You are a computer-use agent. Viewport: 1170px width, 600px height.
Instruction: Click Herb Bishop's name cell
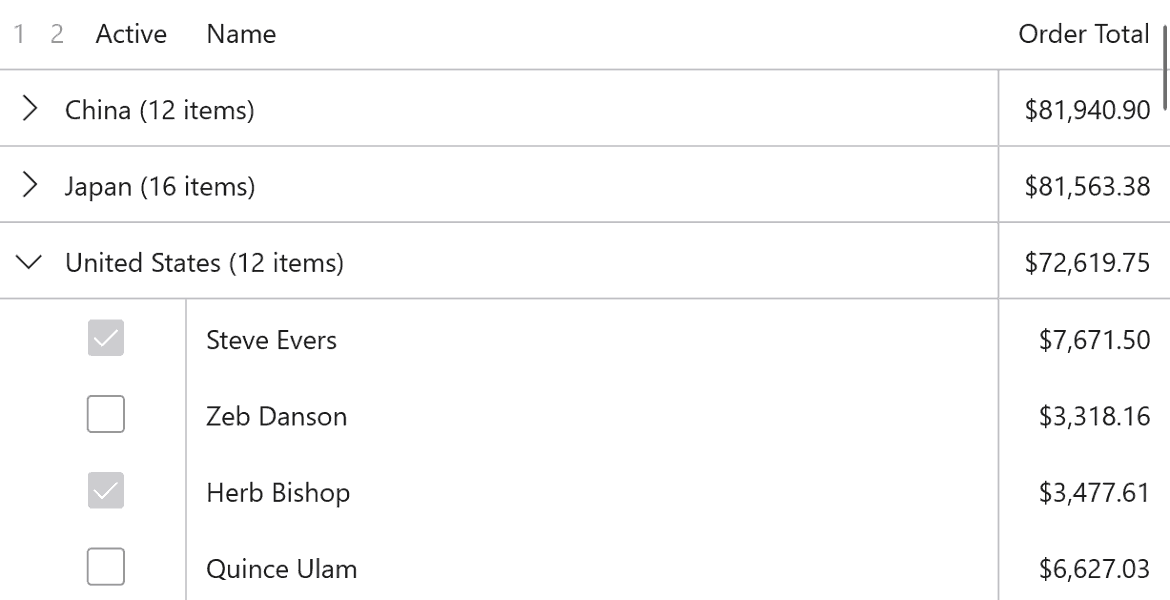coord(278,492)
